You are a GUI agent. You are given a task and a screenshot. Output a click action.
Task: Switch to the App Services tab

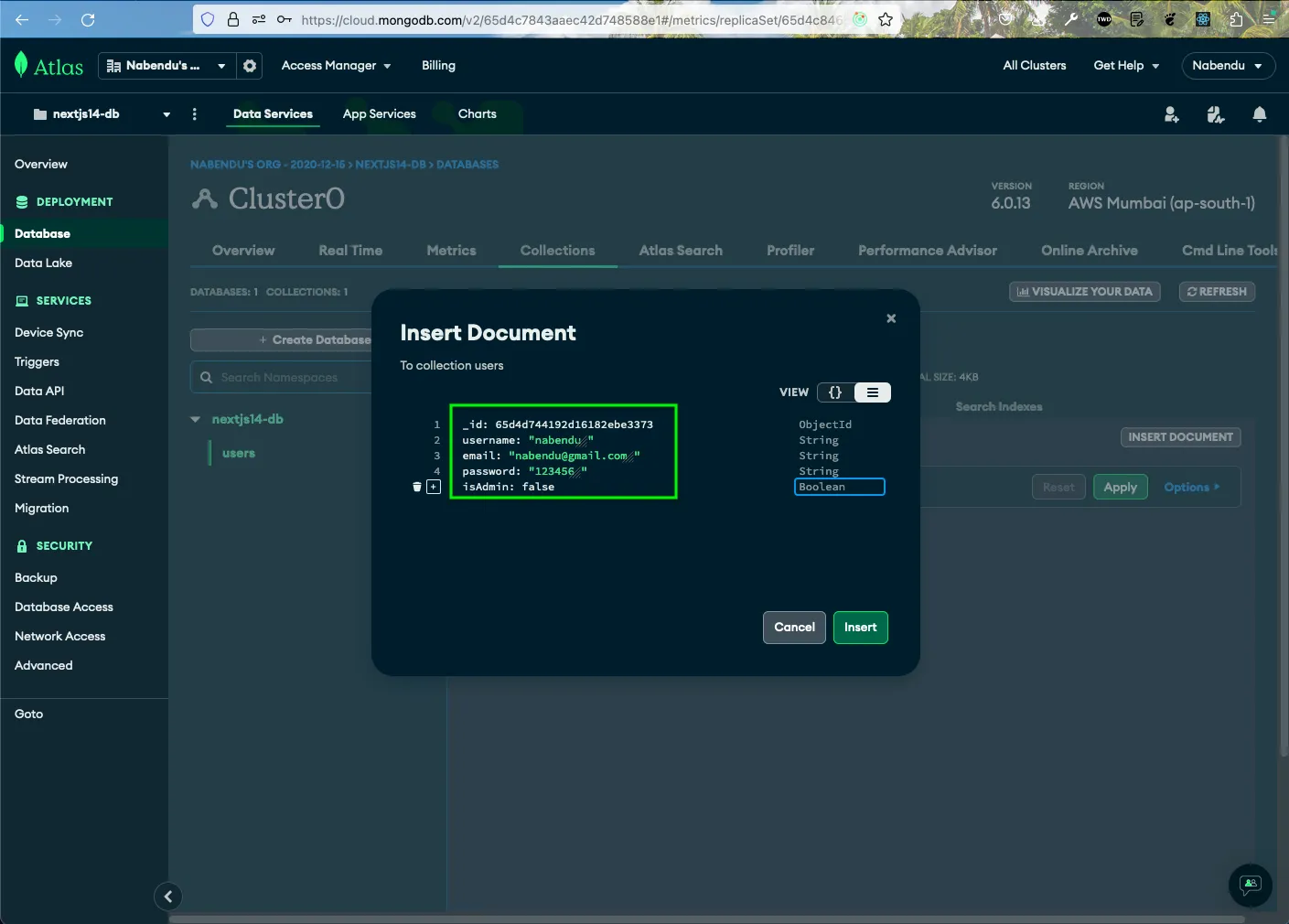[x=380, y=114]
